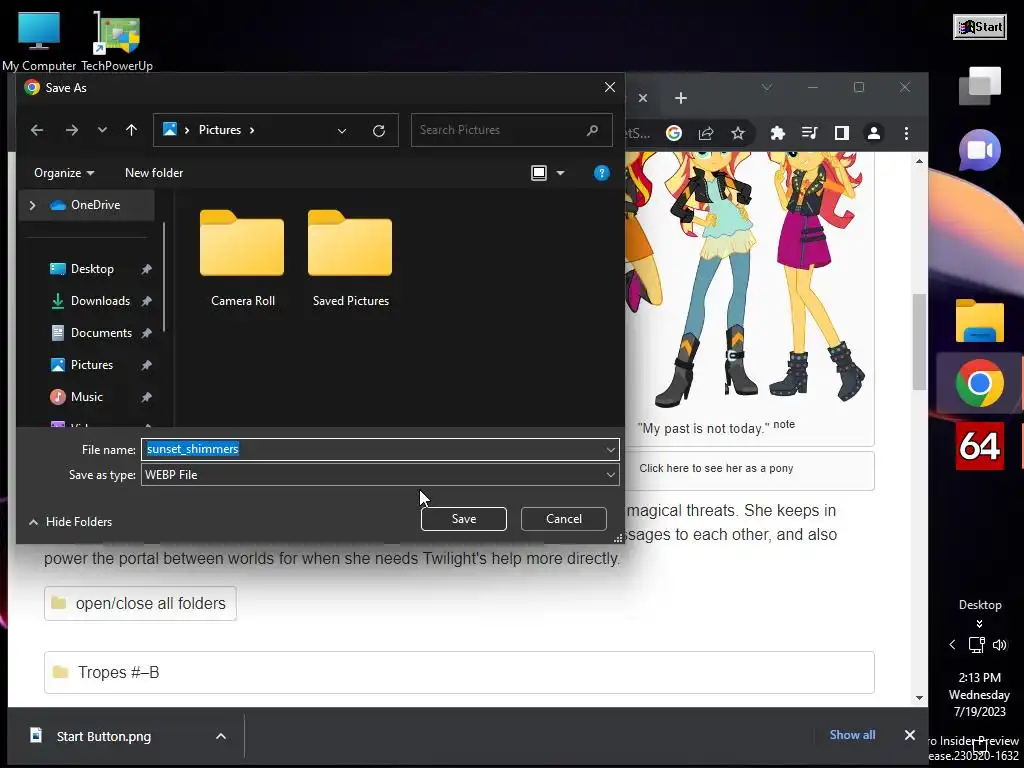The height and width of the screenshot is (768, 1024).
Task: Click the File name text field
Action: (372, 449)
